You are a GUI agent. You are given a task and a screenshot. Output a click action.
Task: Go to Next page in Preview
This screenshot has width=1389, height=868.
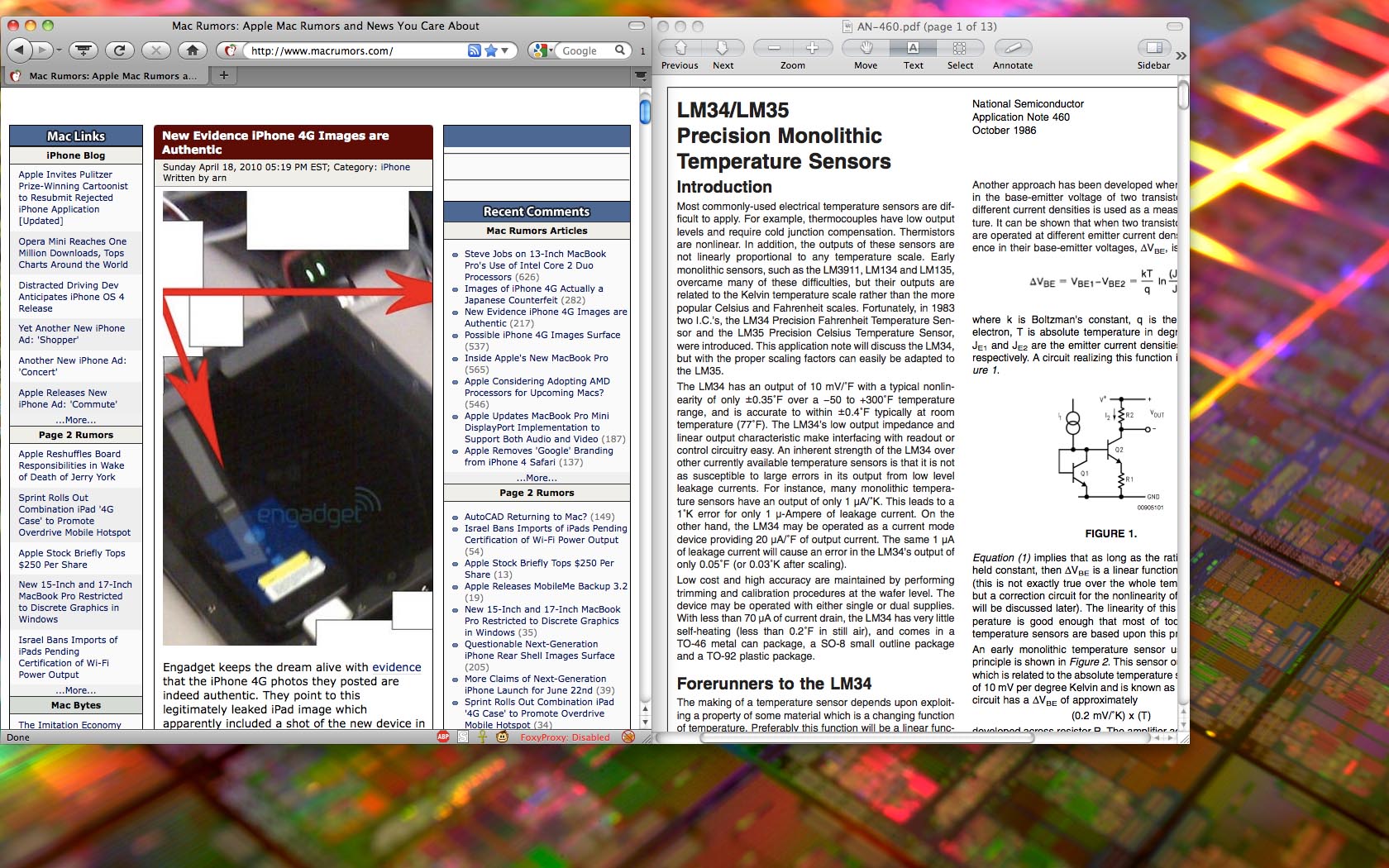(x=723, y=48)
